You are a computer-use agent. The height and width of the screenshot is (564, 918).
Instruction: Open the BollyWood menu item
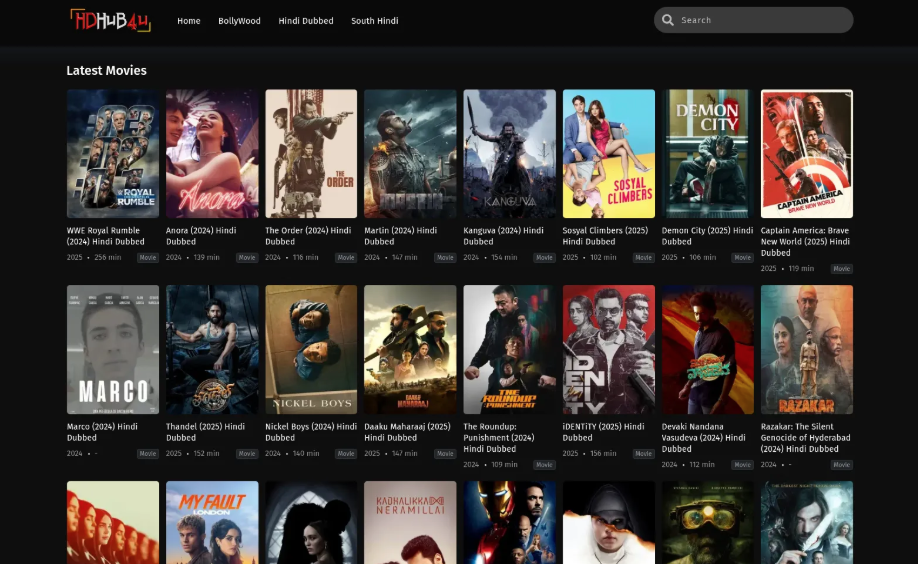(239, 20)
